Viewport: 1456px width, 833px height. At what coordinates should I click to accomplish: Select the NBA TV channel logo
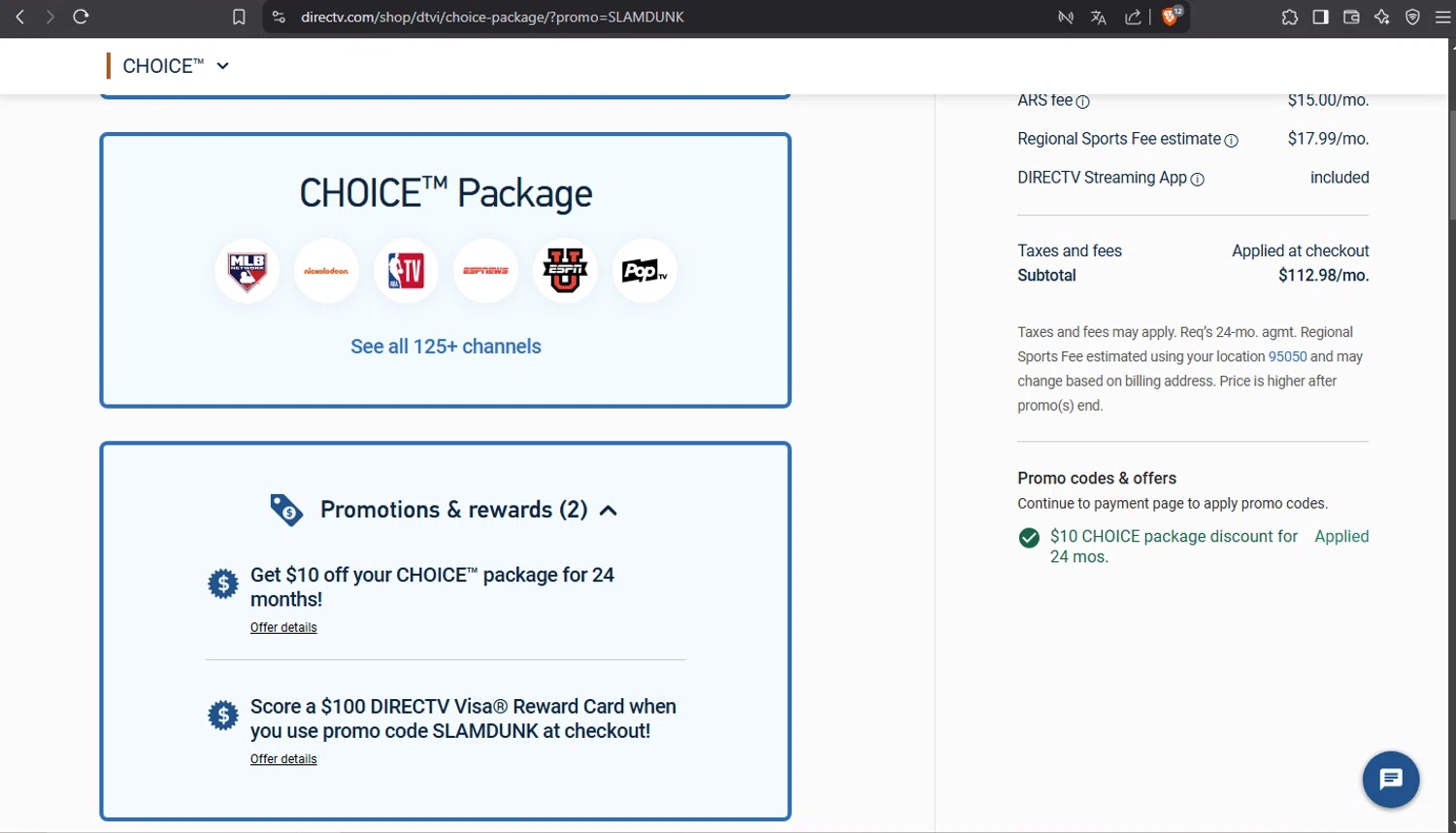(x=406, y=271)
